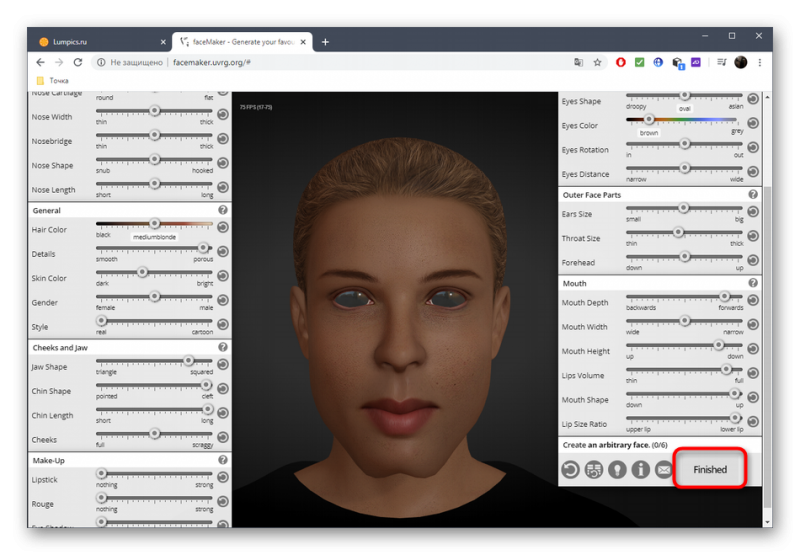Adjust the Hair Color gradient slider

coord(154,223)
